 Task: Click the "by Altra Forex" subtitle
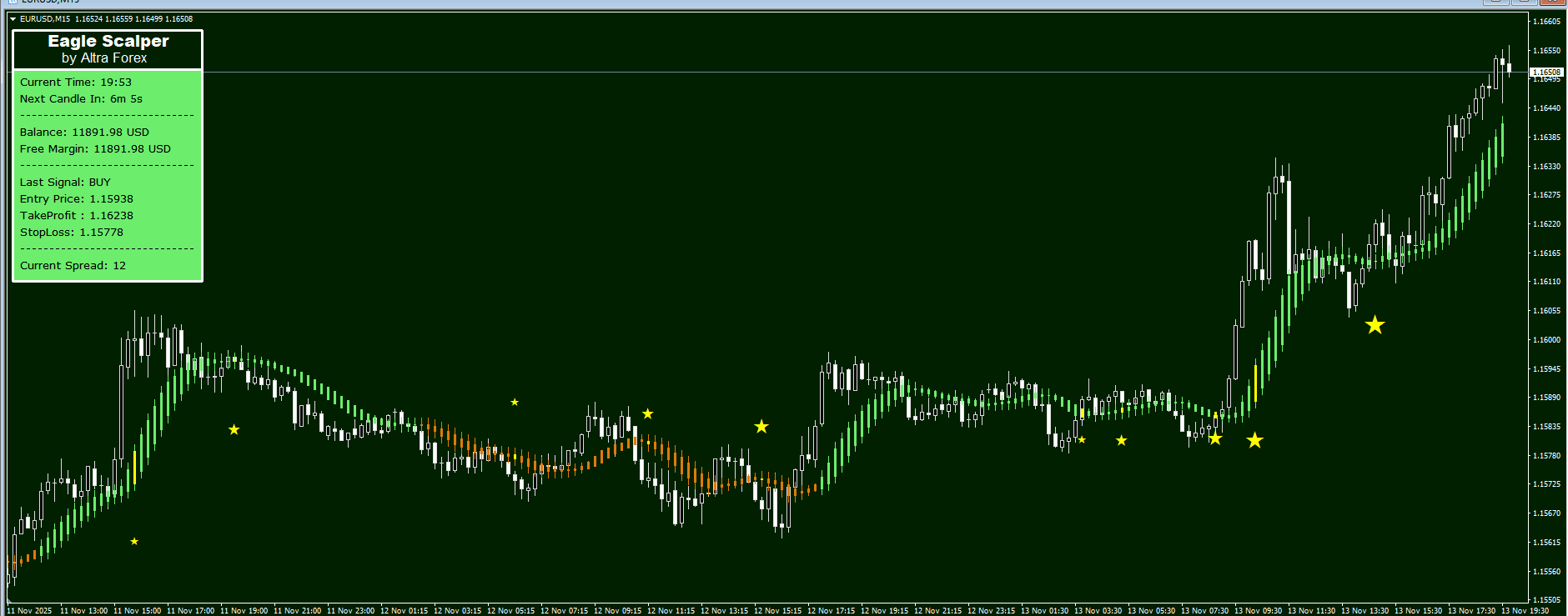click(x=104, y=58)
